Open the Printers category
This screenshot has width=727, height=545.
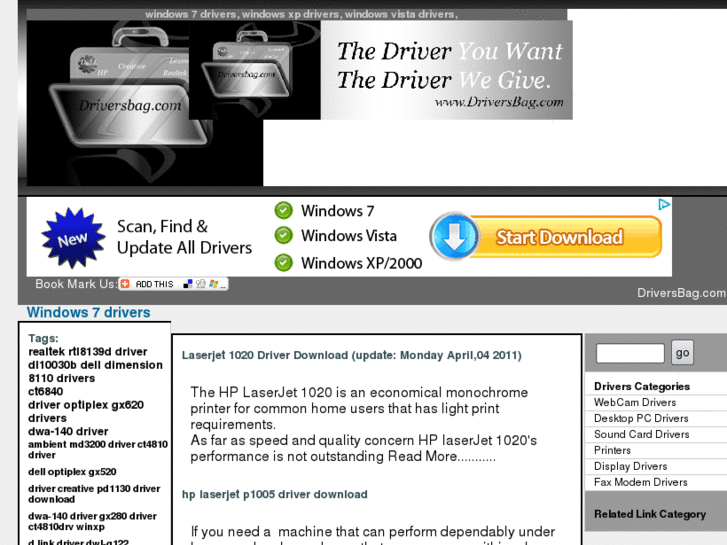pyautogui.click(x=612, y=450)
